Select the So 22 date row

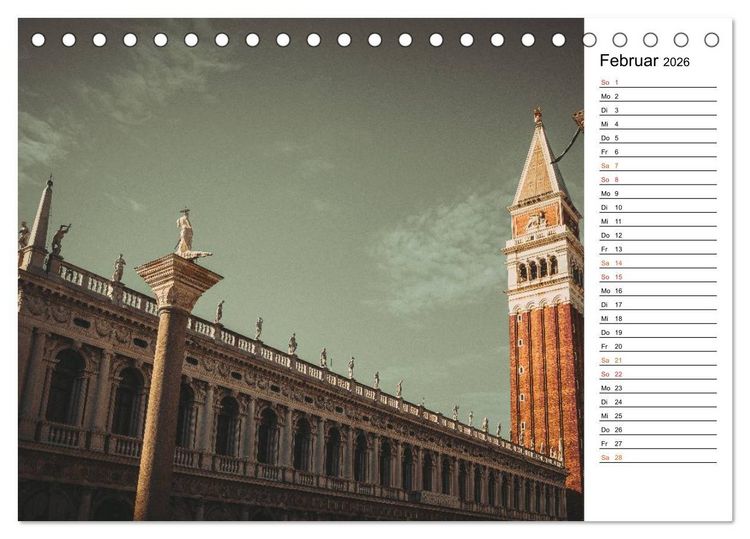[658, 374]
